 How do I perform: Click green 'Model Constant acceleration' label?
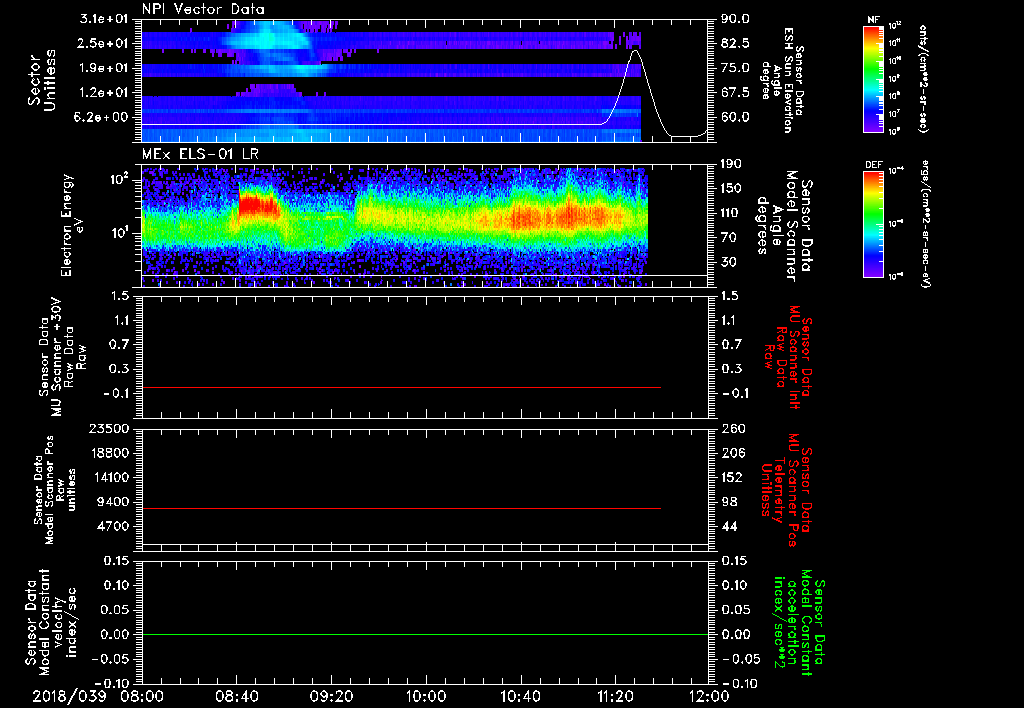(799, 624)
